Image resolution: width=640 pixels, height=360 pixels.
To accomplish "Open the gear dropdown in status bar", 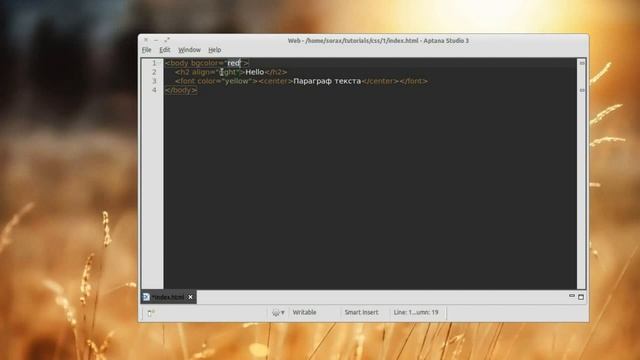I will [x=278, y=313].
